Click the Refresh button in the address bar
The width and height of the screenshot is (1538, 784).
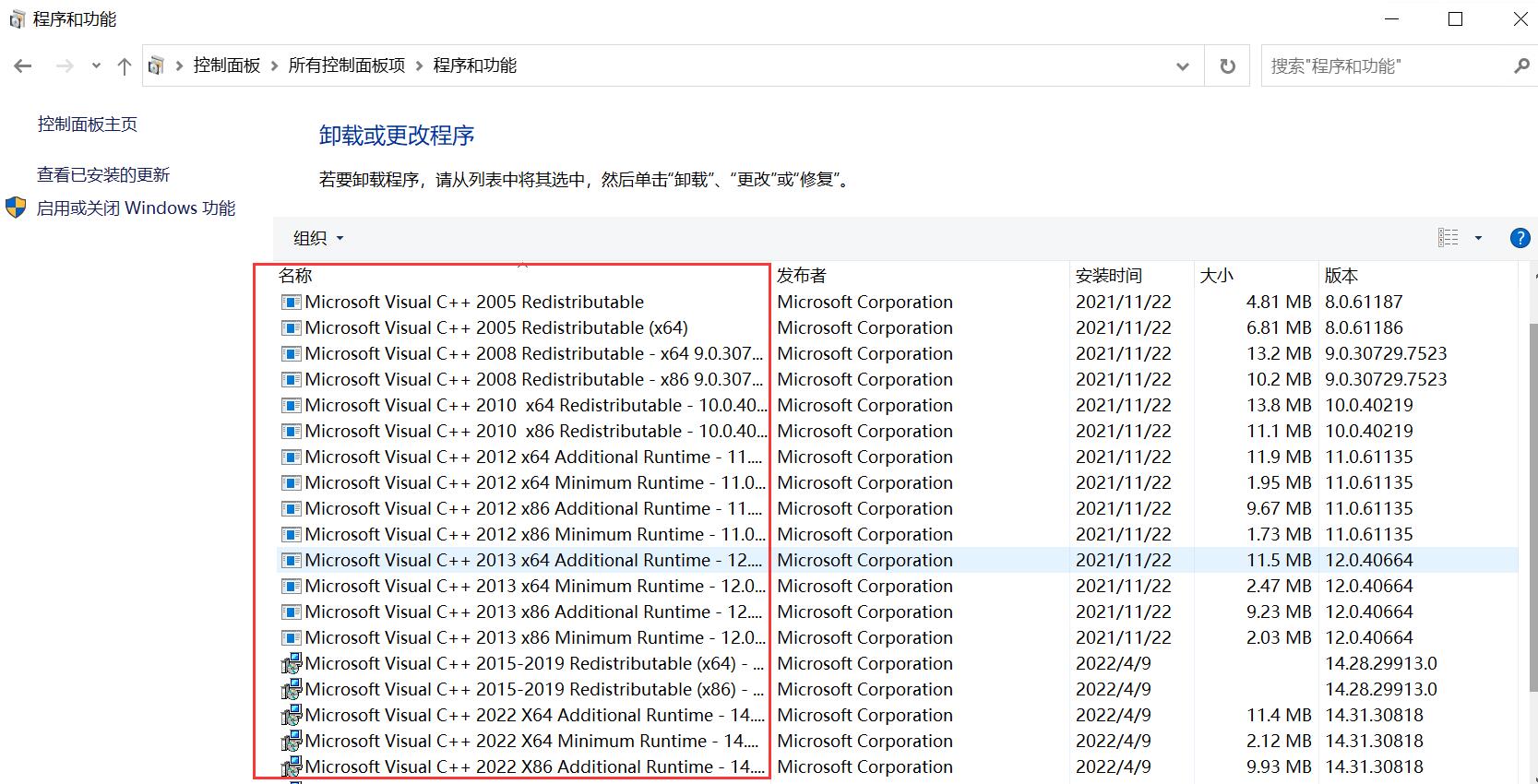tap(1227, 66)
